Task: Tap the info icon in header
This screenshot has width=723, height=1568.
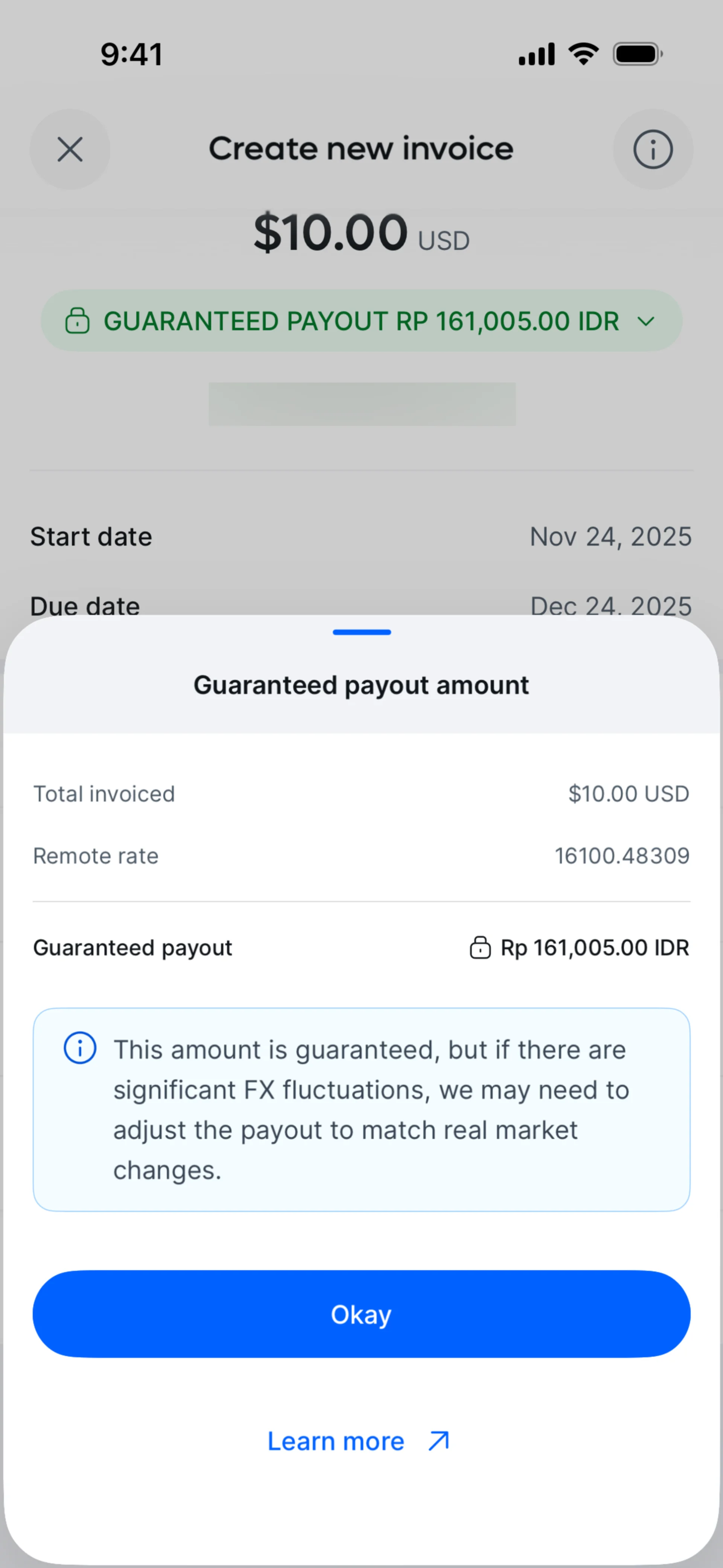Action: pyautogui.click(x=653, y=149)
